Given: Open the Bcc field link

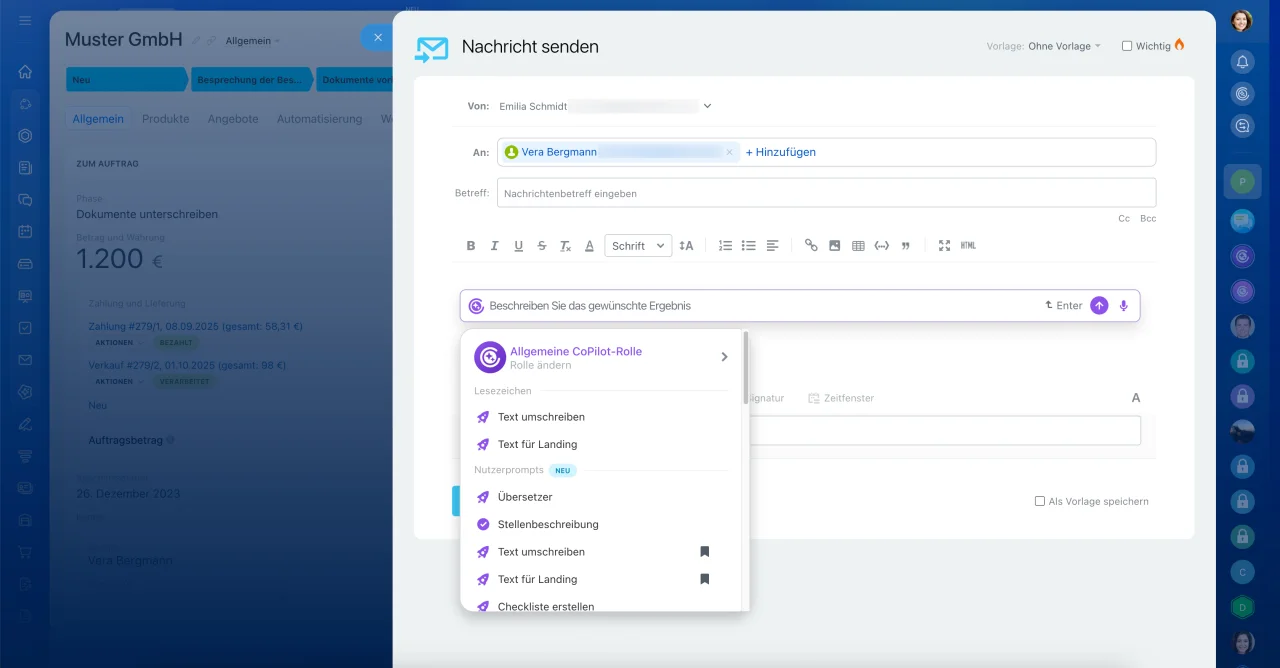Looking at the screenshot, I should 1148,218.
